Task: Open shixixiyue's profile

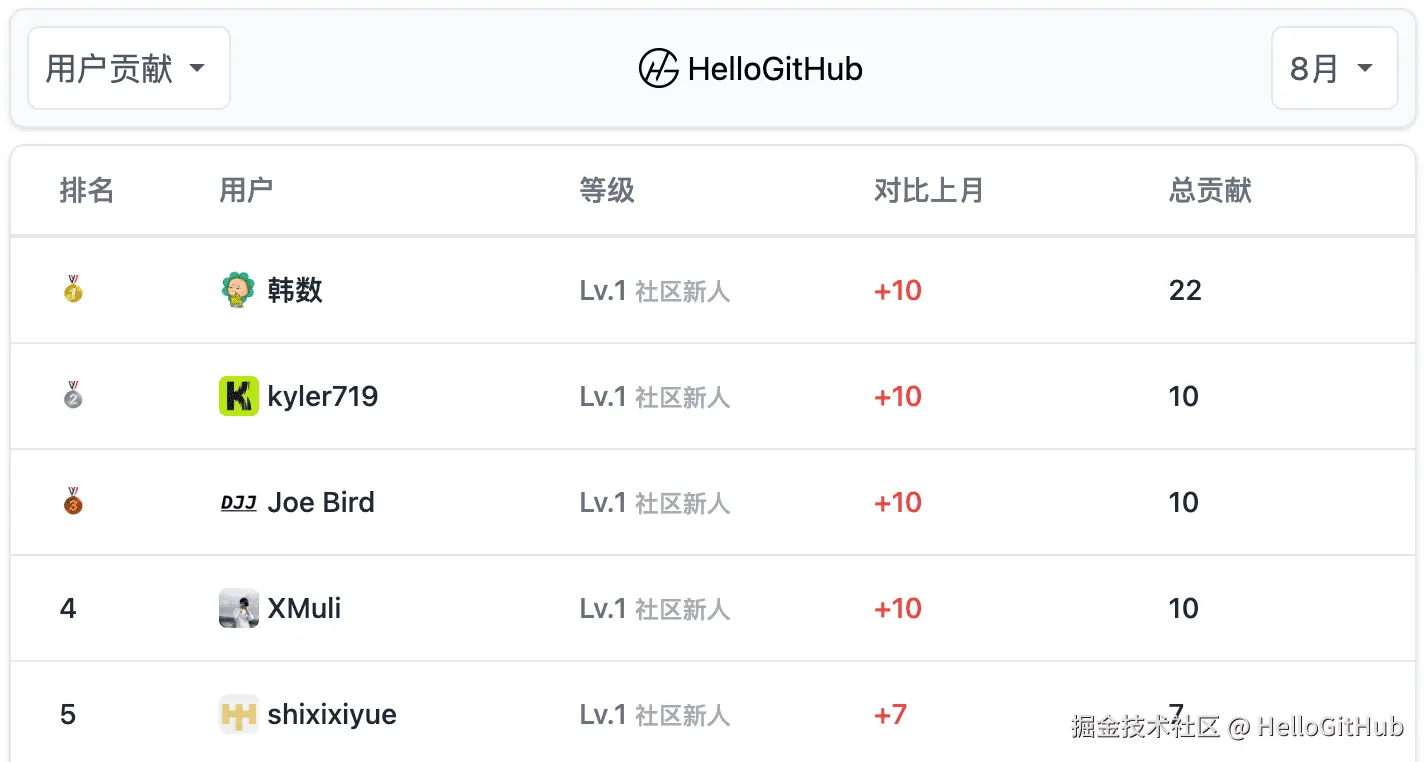Action: [x=332, y=714]
